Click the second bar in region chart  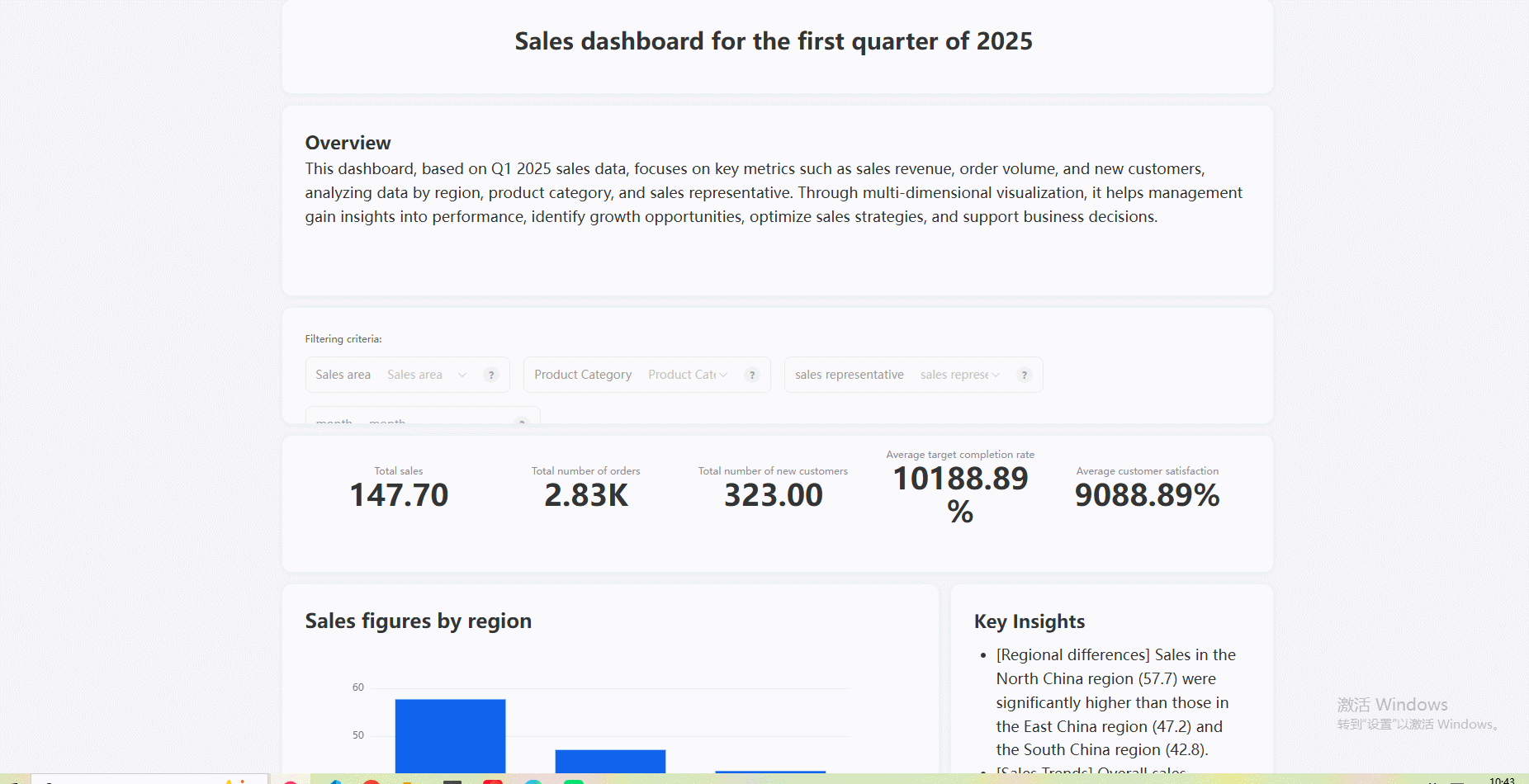tap(610, 760)
